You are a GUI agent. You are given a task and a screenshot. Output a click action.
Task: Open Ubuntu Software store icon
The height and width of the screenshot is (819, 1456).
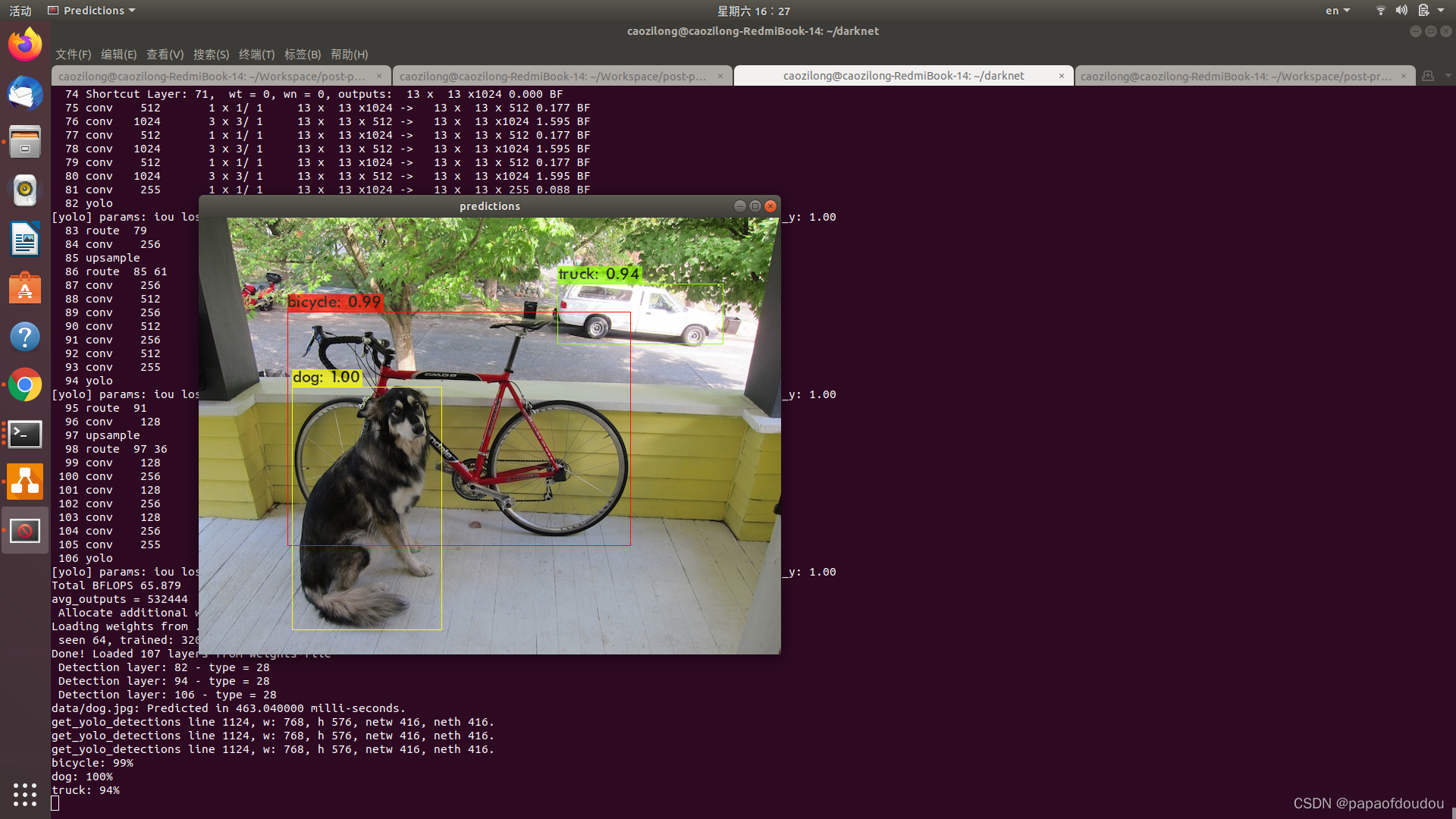[25, 288]
